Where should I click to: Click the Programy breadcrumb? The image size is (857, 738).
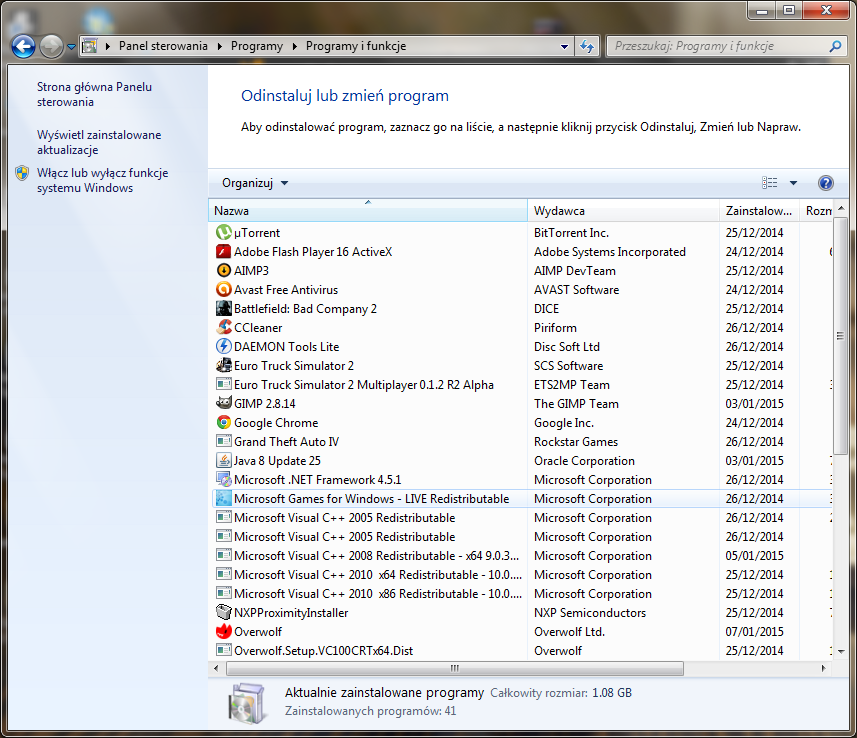(257, 46)
